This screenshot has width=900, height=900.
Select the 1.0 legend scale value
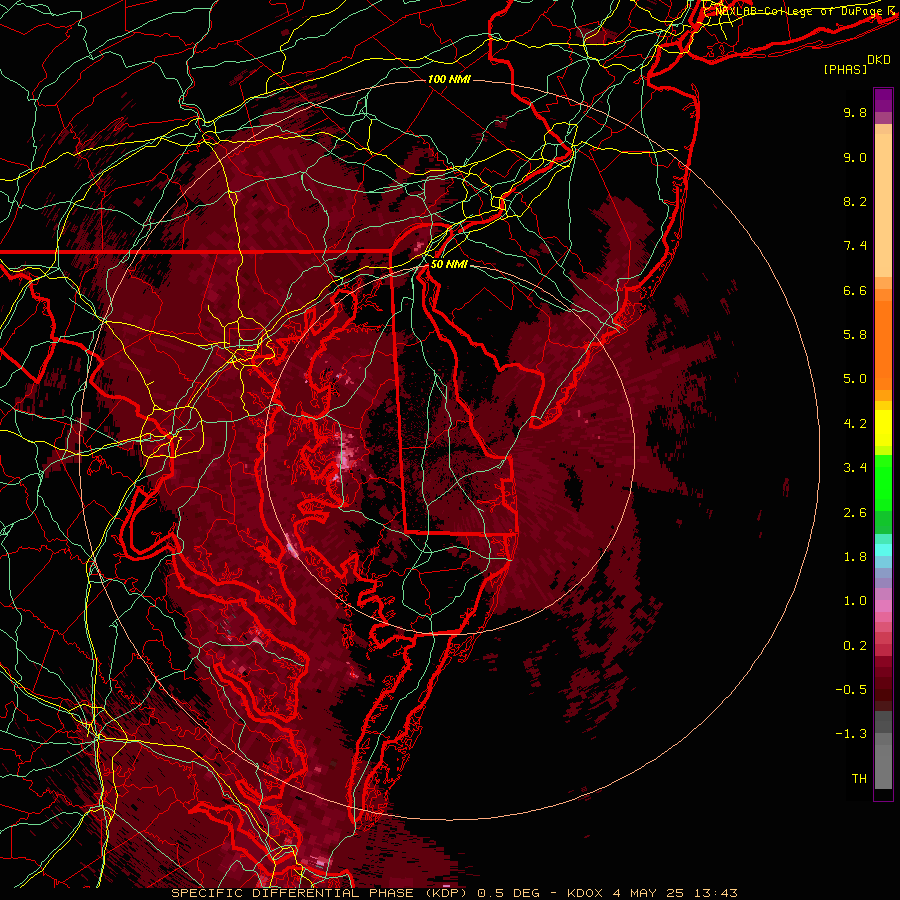[x=855, y=601]
